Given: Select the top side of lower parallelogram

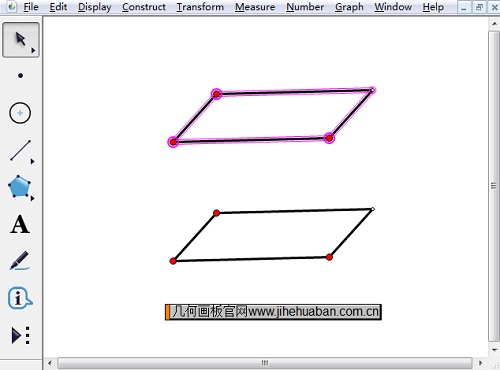Looking at the screenshot, I should (294, 211).
